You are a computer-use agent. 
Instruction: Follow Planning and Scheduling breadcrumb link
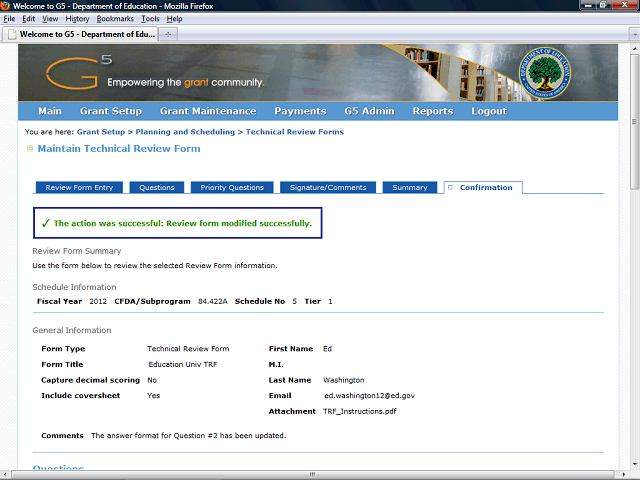(185, 132)
